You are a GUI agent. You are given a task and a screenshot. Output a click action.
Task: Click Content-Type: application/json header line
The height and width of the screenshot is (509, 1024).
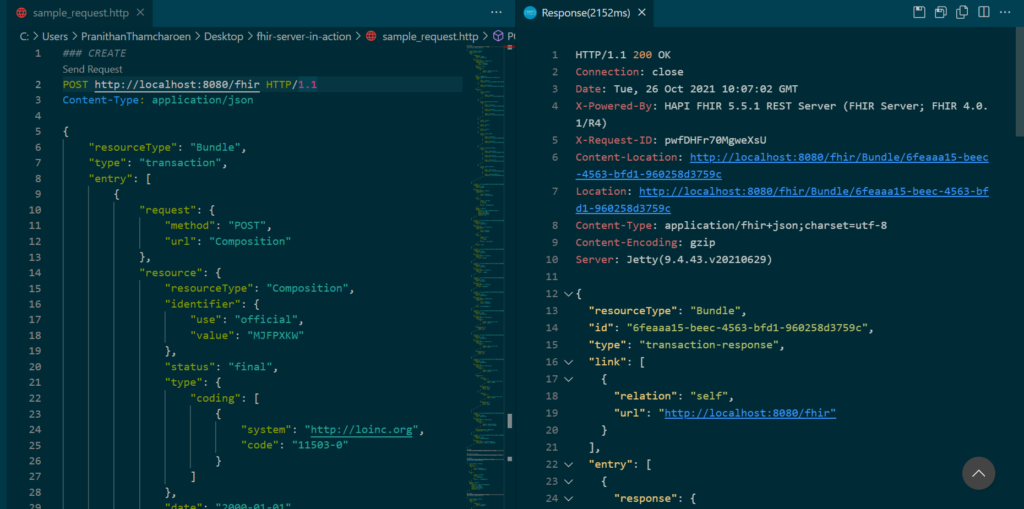coord(158,100)
